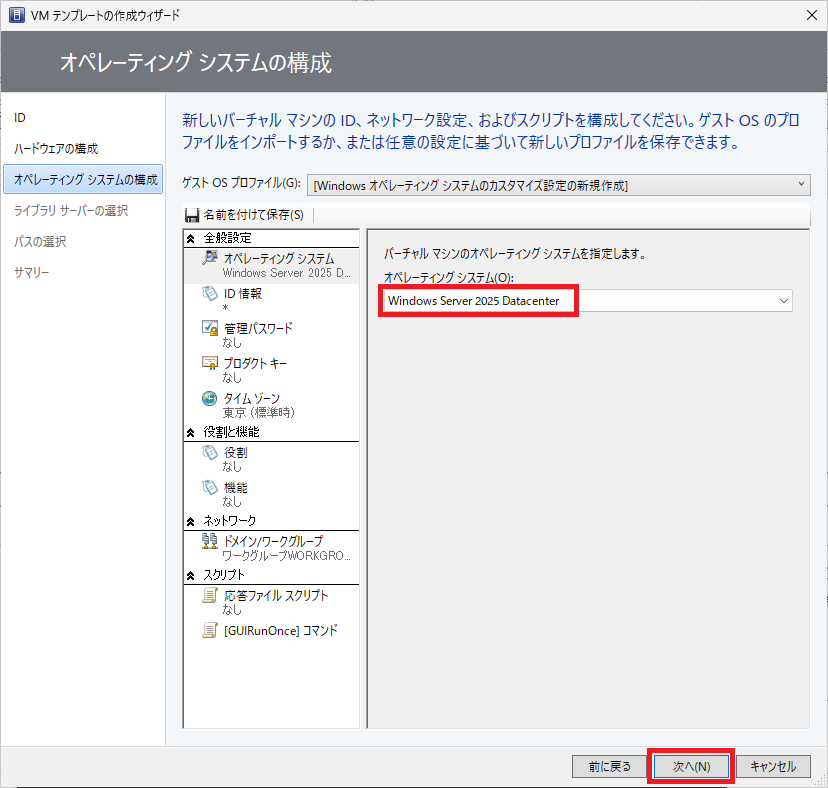Go to サマリー wizard step
Screen dimensions: 828x788
[x=32, y=273]
